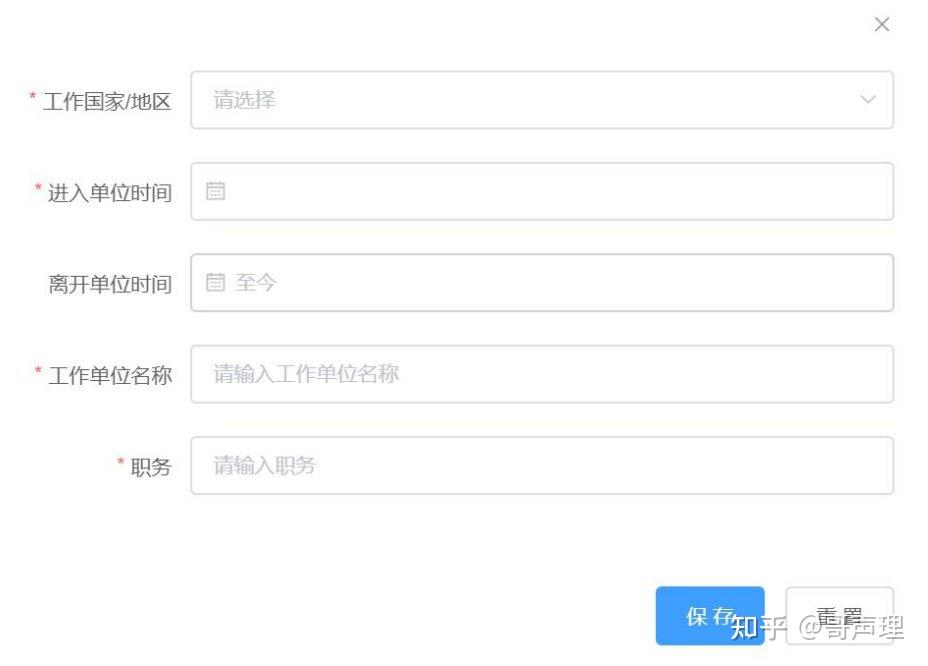The height and width of the screenshot is (666, 928).
Task: Click the 请输入工作单位名称 text box
Action: click(x=542, y=374)
